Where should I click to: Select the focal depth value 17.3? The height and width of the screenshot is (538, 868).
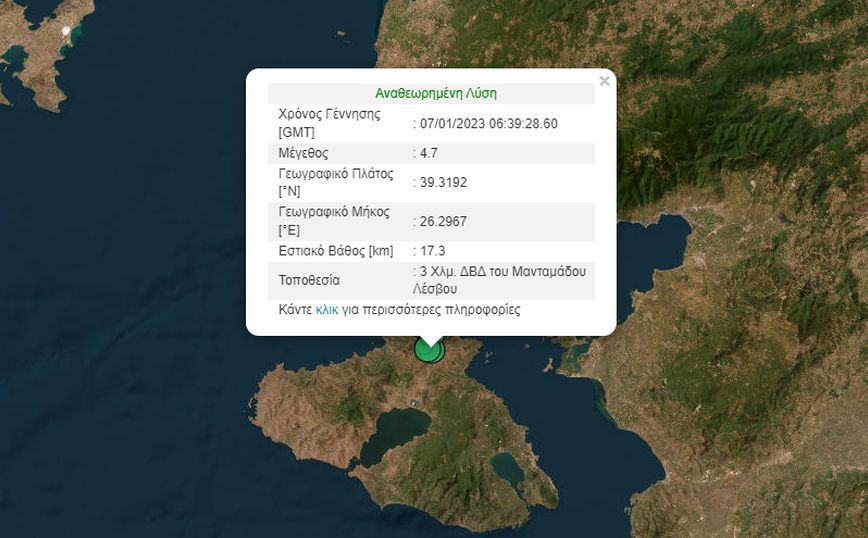tap(432, 250)
